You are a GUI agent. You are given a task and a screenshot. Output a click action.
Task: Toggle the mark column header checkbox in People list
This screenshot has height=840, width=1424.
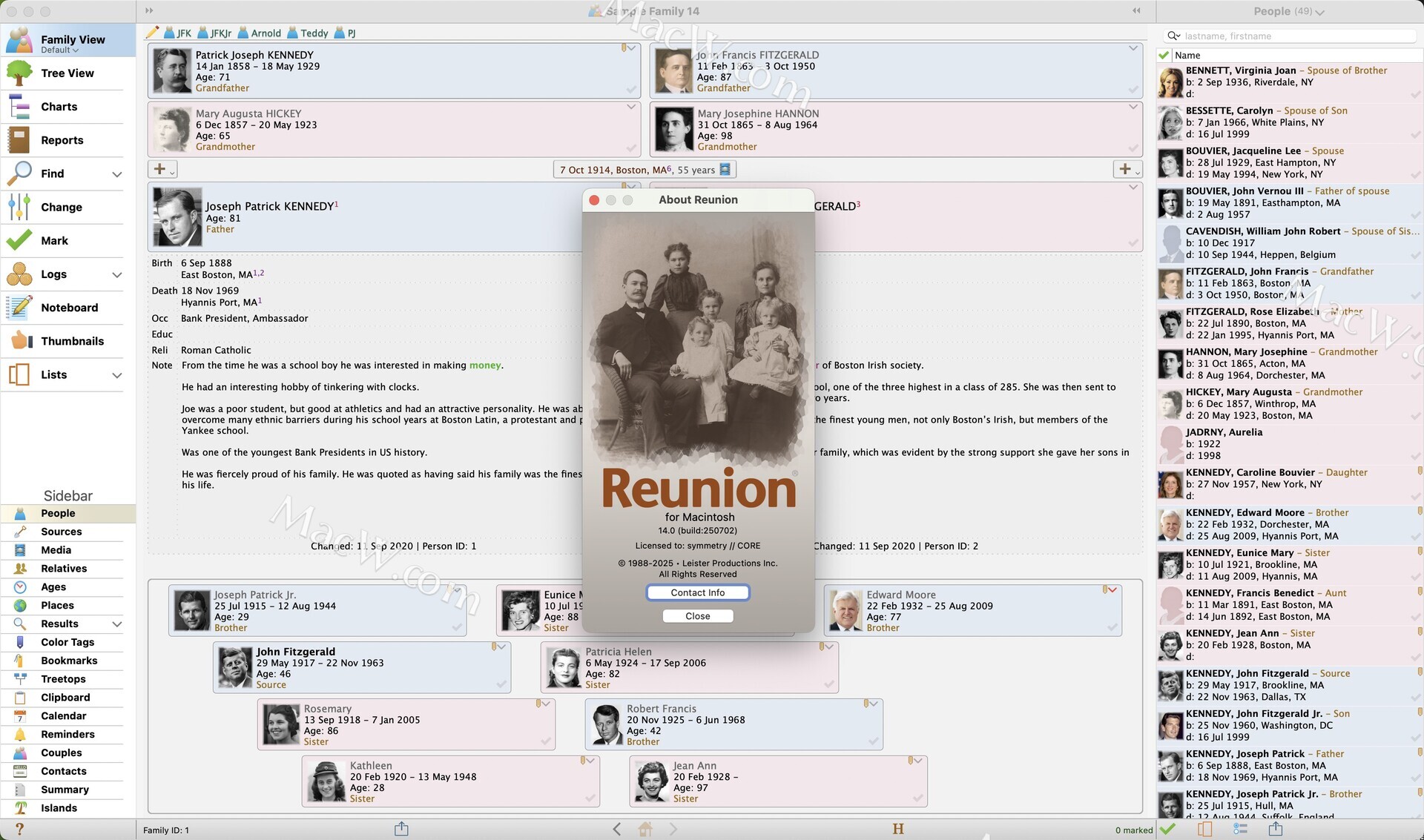coord(1164,56)
